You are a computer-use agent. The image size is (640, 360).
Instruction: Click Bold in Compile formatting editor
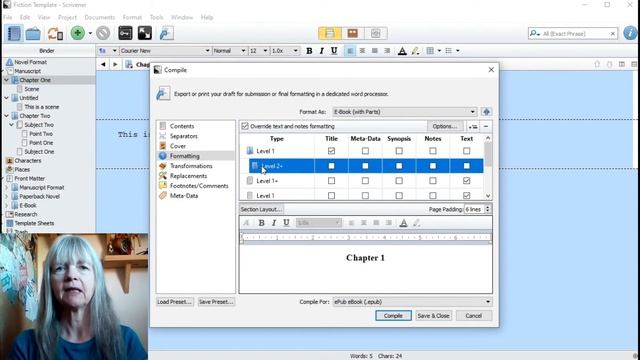(261, 223)
